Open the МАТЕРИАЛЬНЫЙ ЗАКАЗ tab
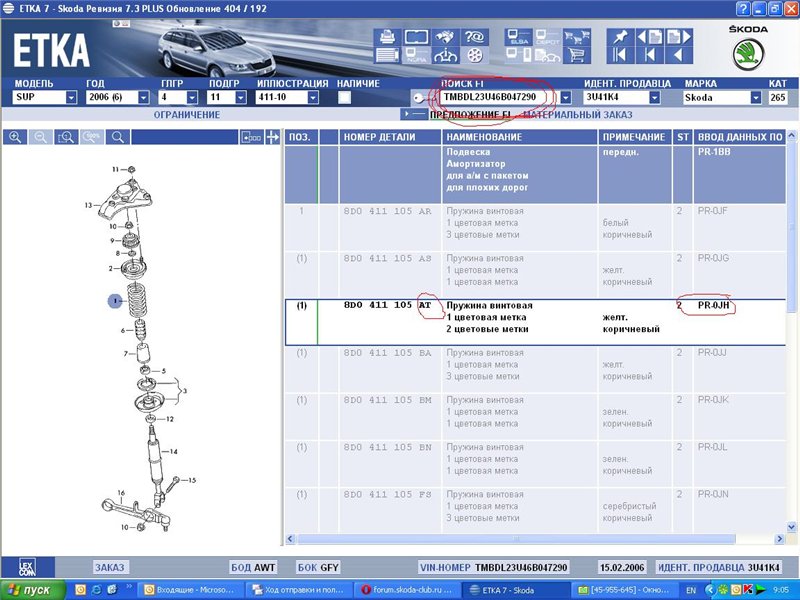The image size is (800, 600). [578, 115]
